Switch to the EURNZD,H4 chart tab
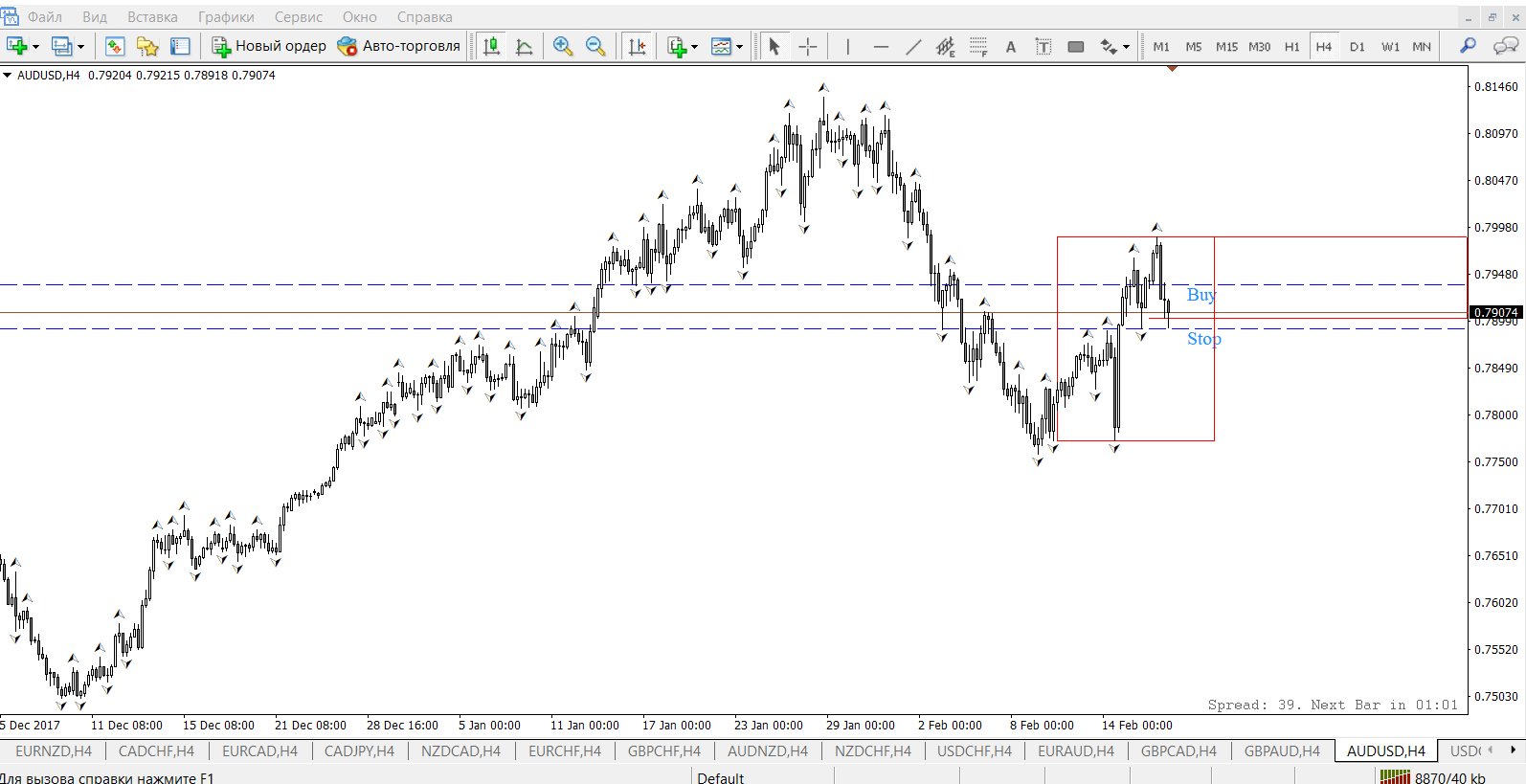The image size is (1526, 784). (54, 751)
